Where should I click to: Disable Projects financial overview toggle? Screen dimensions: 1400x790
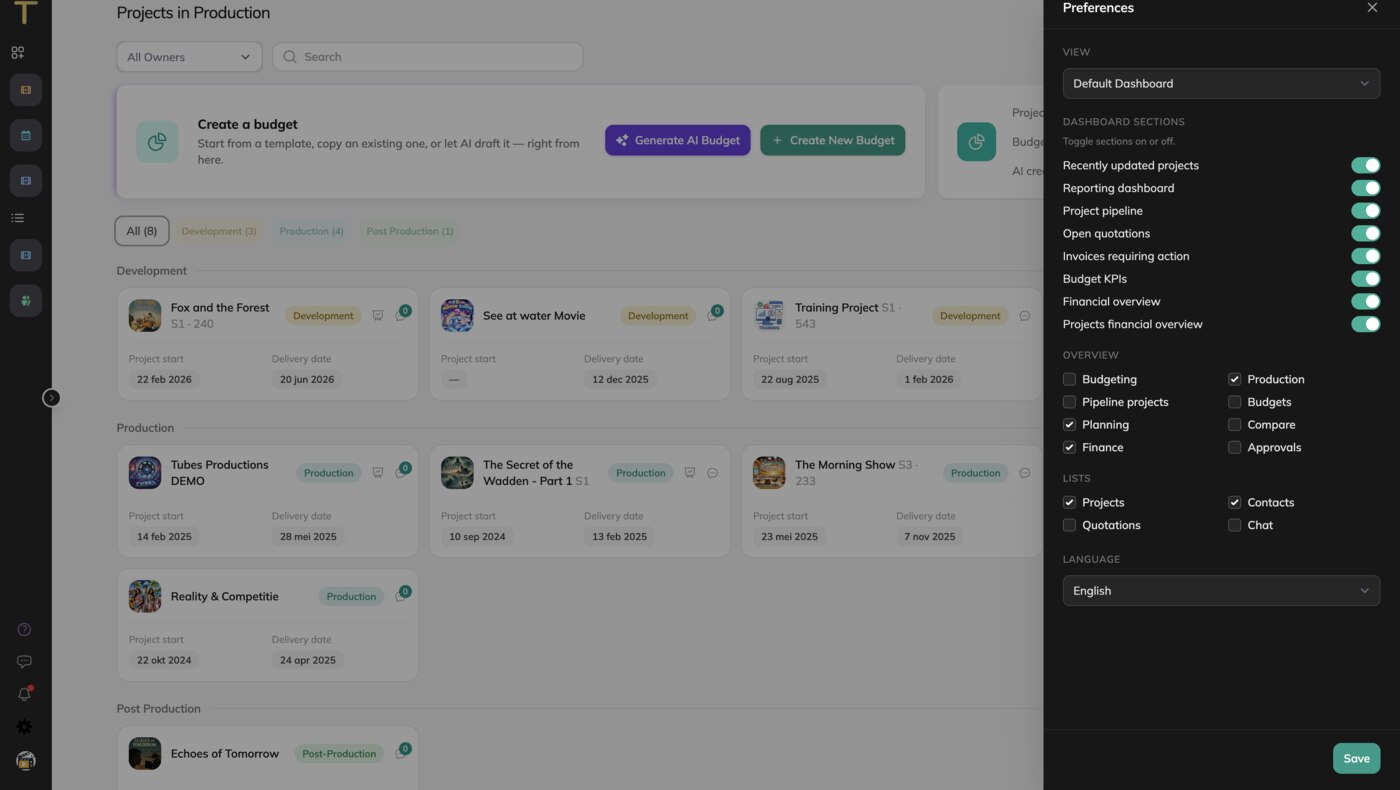click(x=1365, y=324)
